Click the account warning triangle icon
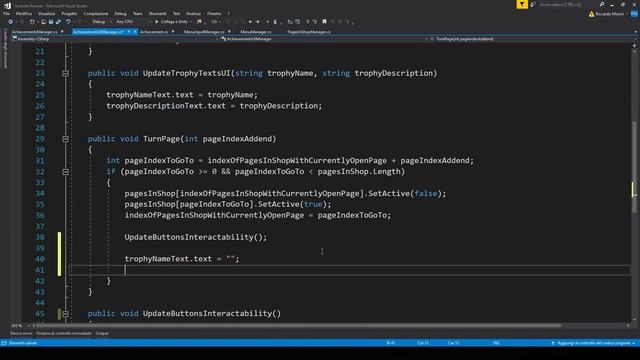The image size is (640, 360). coord(591,14)
